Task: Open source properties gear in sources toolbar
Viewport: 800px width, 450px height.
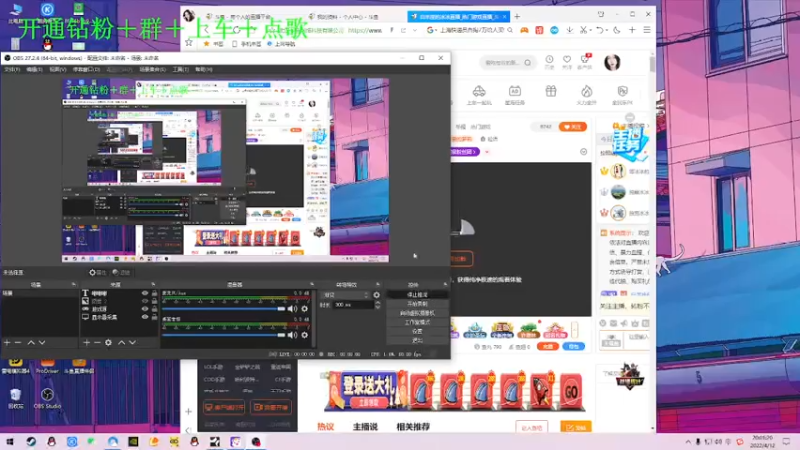Action: click(108, 342)
